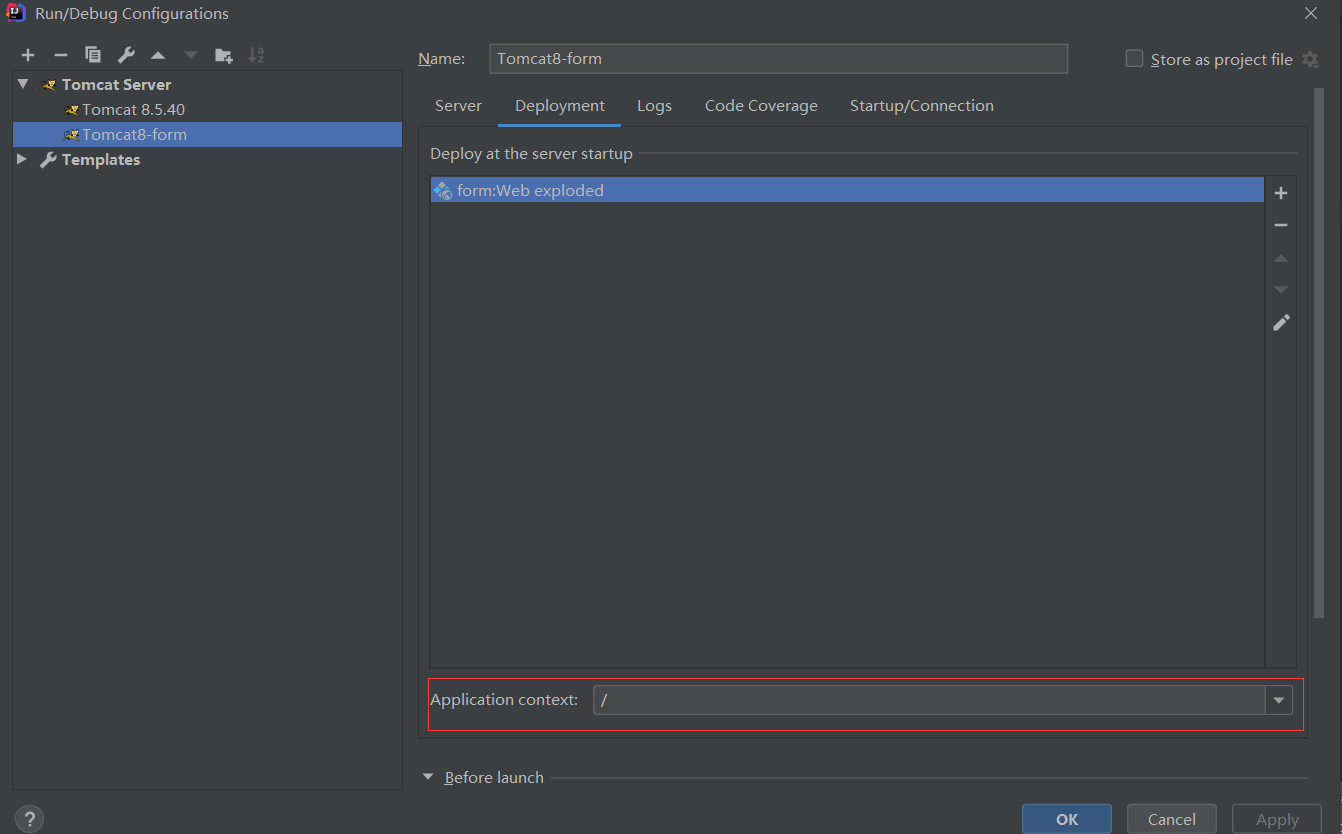Screen dimensions: 1342x834
Task: Collapse the Tomcat Server tree node
Action: pyautogui.click(x=22, y=84)
